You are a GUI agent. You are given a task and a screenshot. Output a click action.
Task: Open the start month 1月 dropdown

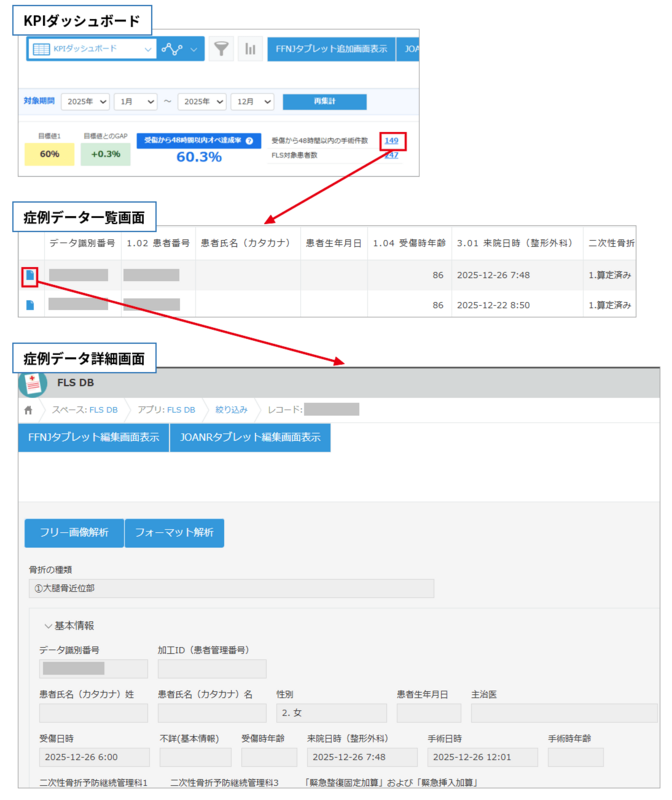point(136,102)
